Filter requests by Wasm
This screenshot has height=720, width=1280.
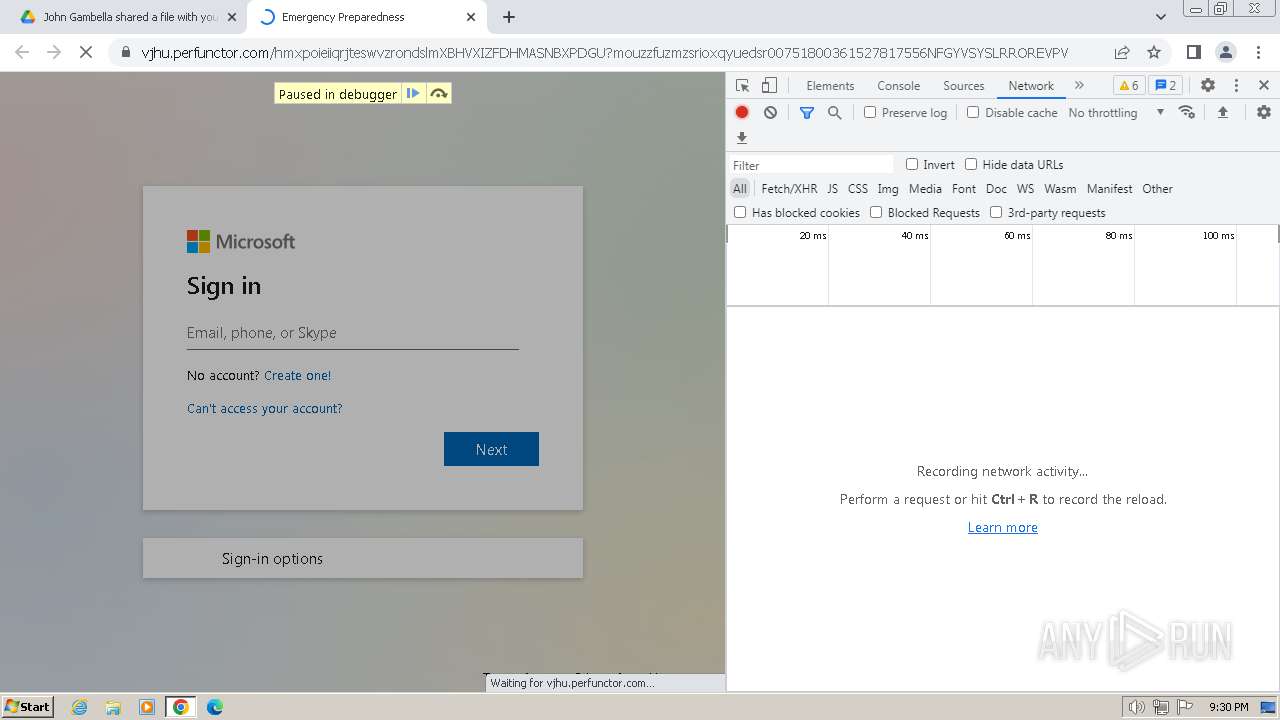pos(1060,189)
